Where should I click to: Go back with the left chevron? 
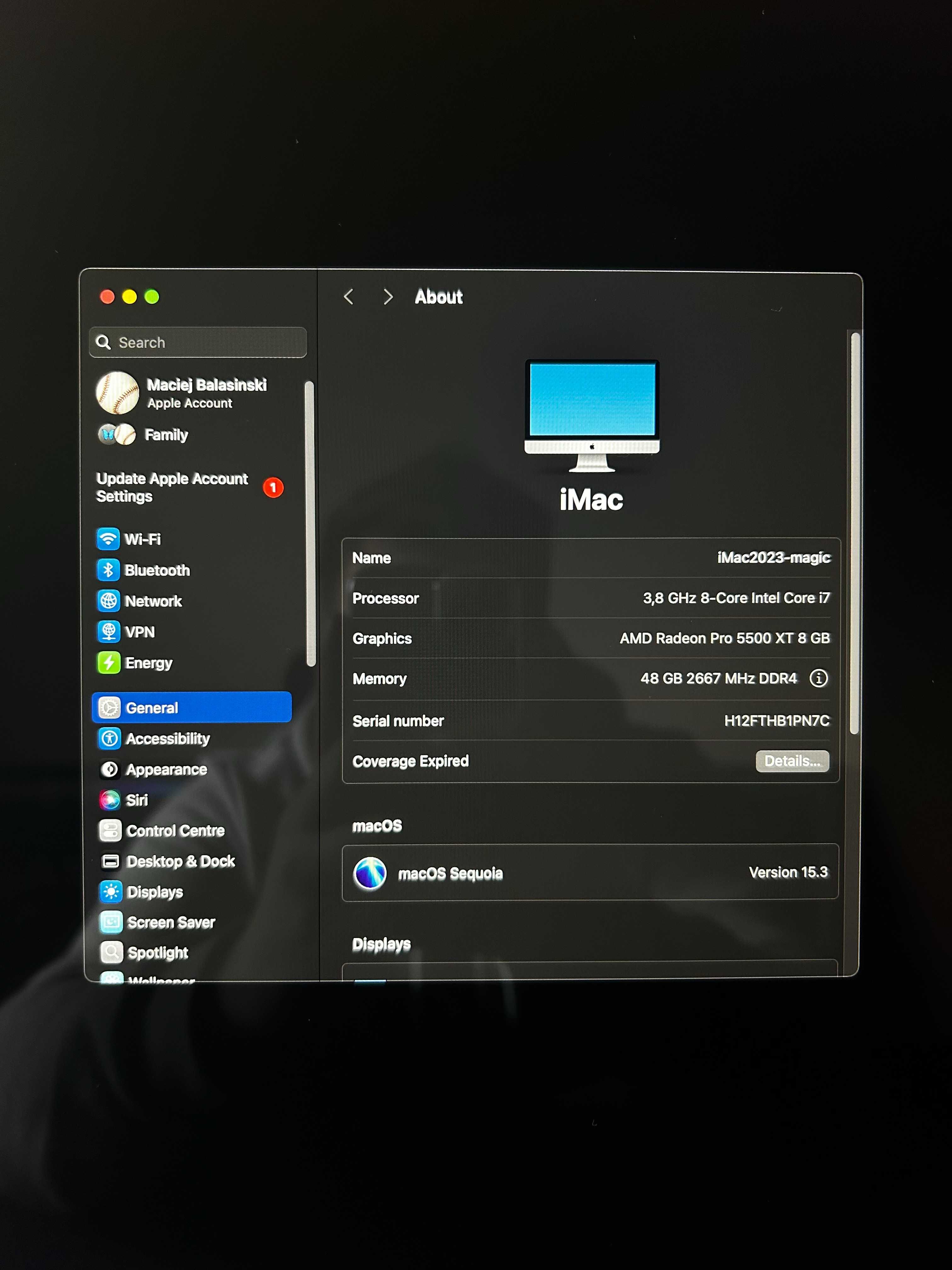[348, 297]
